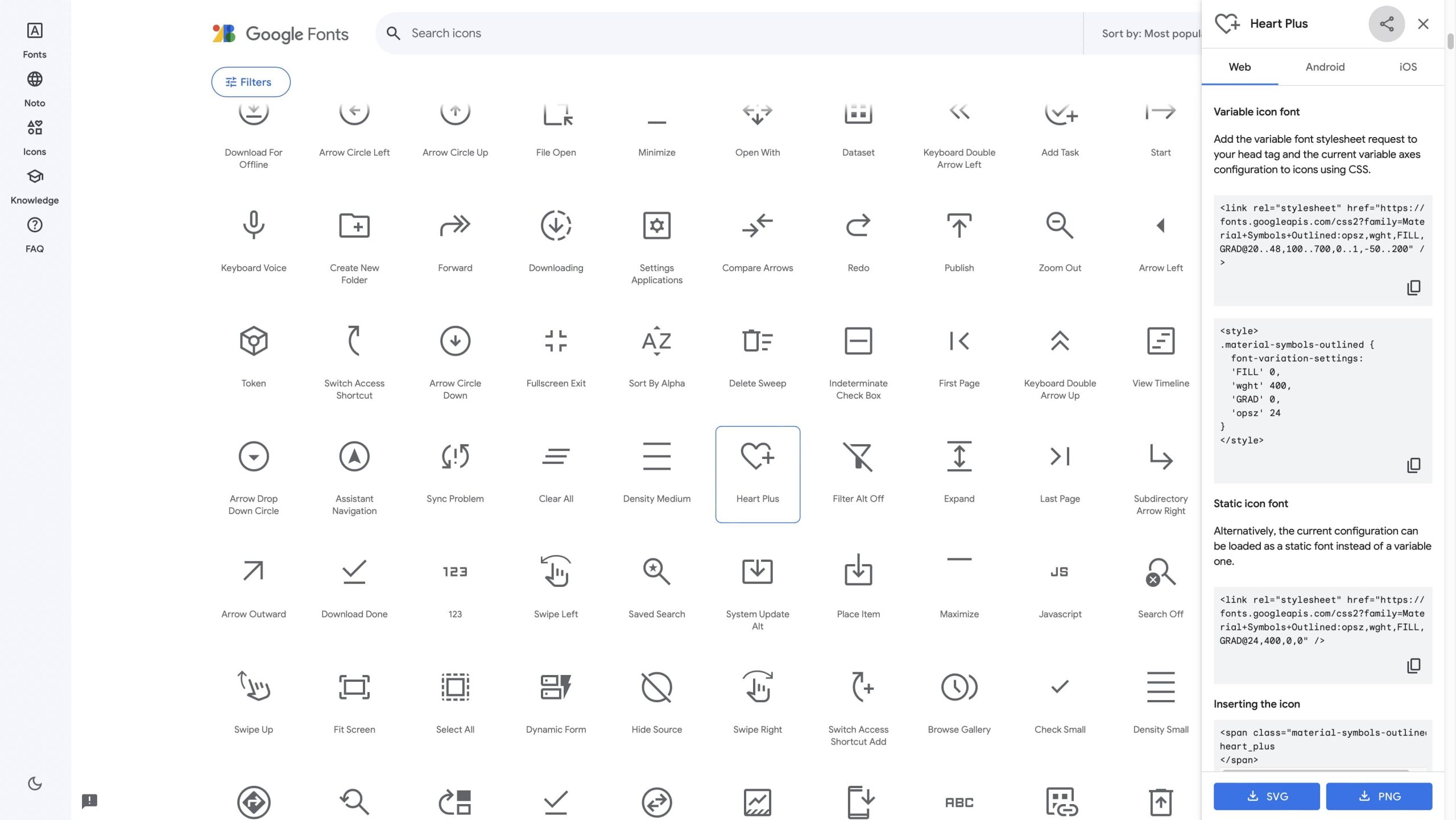Choose the Sort By Alpha icon
Viewport: 1456px width, 820px height.
click(656, 341)
